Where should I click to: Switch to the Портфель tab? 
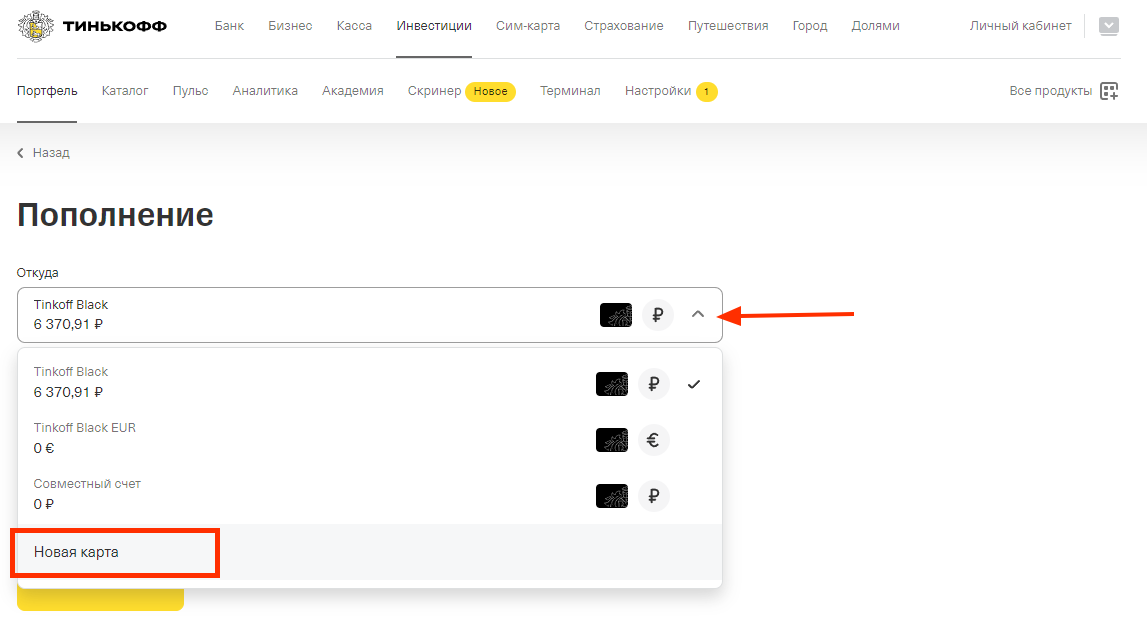pos(47,91)
